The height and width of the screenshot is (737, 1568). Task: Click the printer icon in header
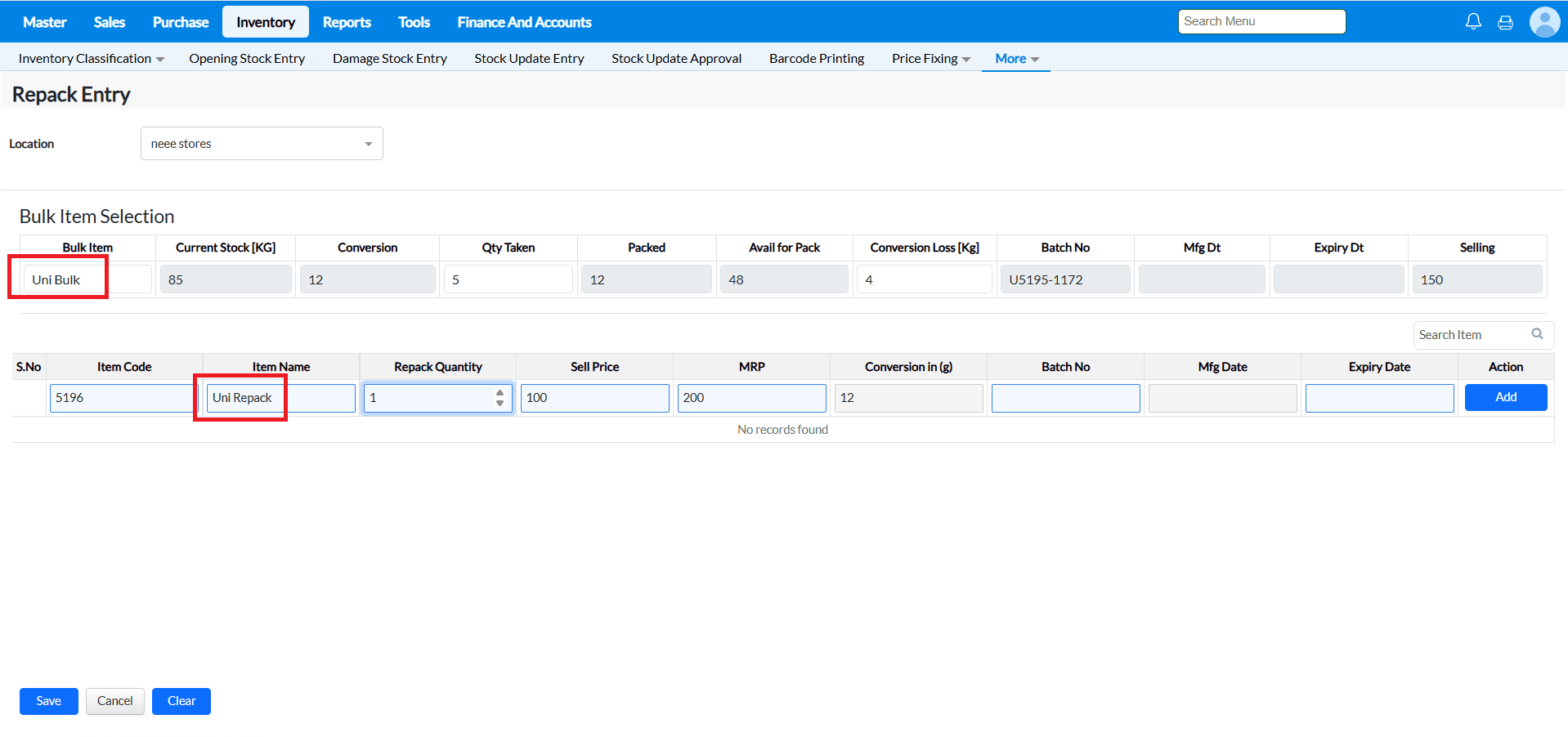(1505, 22)
